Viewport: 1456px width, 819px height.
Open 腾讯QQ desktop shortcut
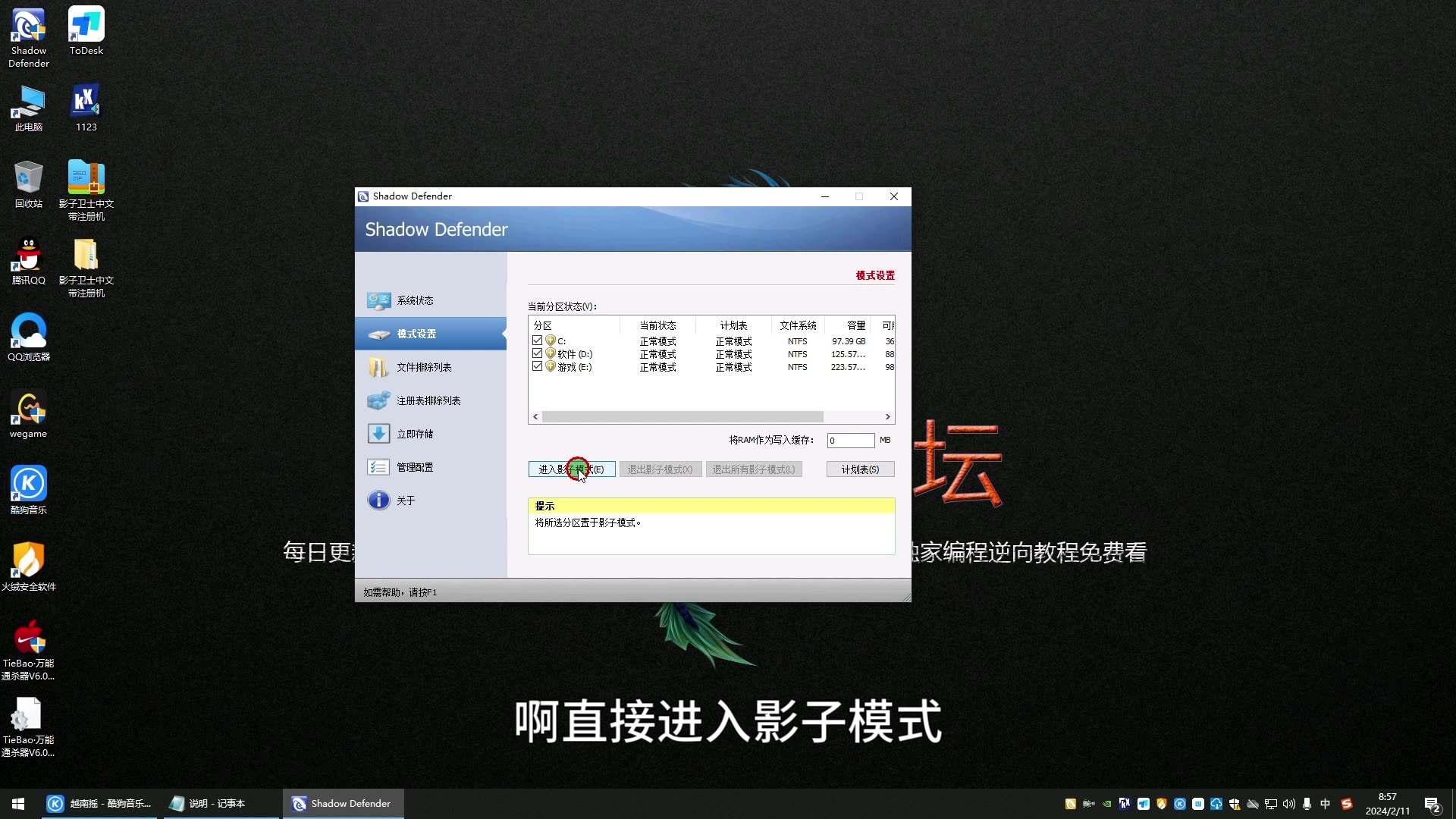click(x=29, y=262)
